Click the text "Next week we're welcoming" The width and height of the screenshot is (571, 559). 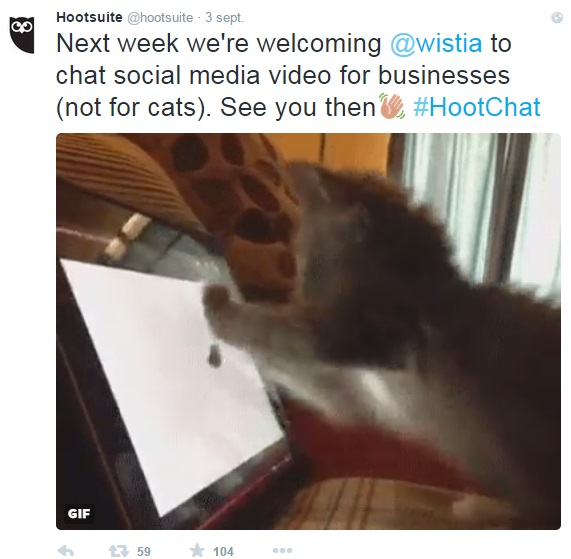click(x=218, y=43)
